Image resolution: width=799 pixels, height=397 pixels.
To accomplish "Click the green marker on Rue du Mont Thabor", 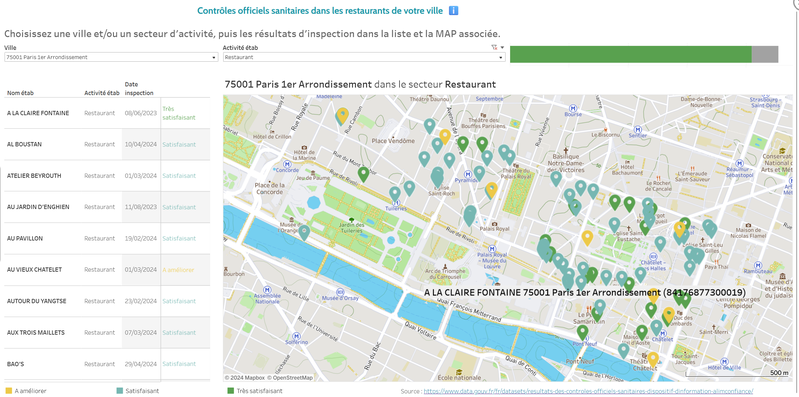I will coord(363,174).
